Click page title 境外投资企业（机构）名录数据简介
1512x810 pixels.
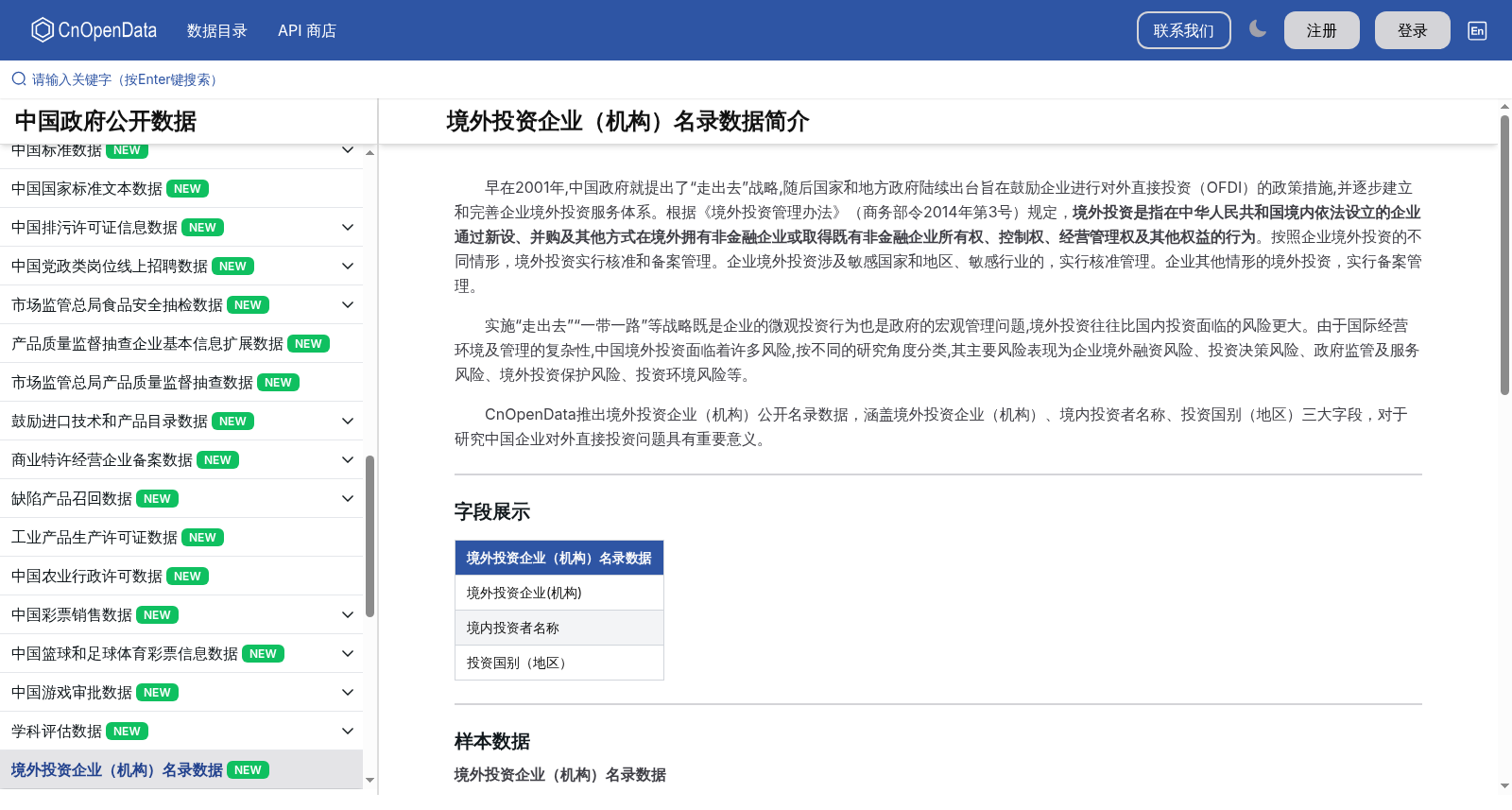(627, 121)
